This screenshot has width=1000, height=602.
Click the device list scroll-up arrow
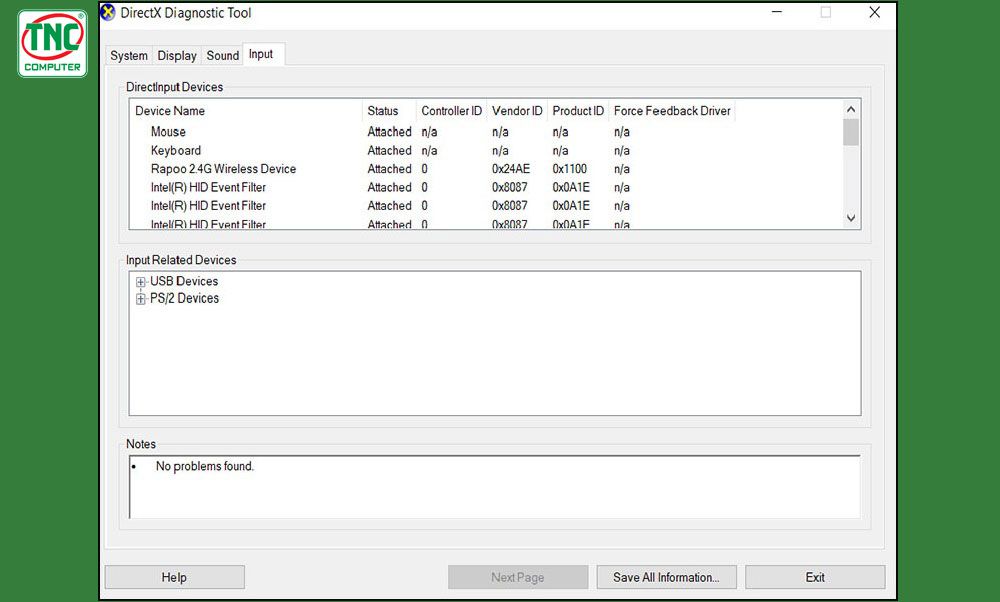(851, 109)
